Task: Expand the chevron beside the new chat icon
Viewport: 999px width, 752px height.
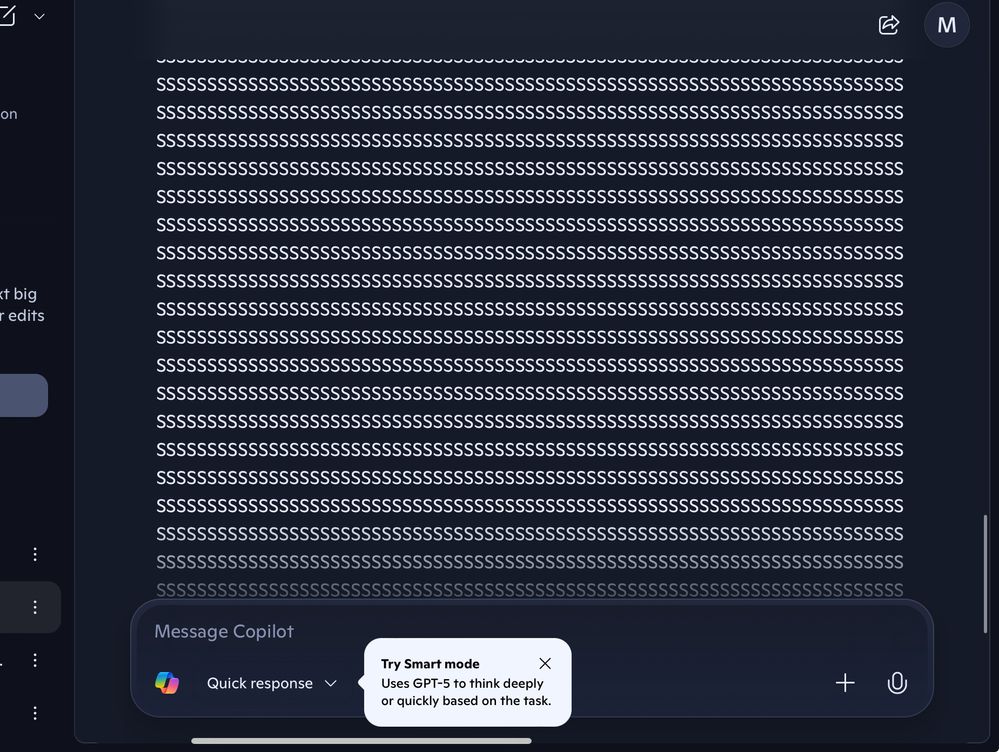Action: point(40,17)
